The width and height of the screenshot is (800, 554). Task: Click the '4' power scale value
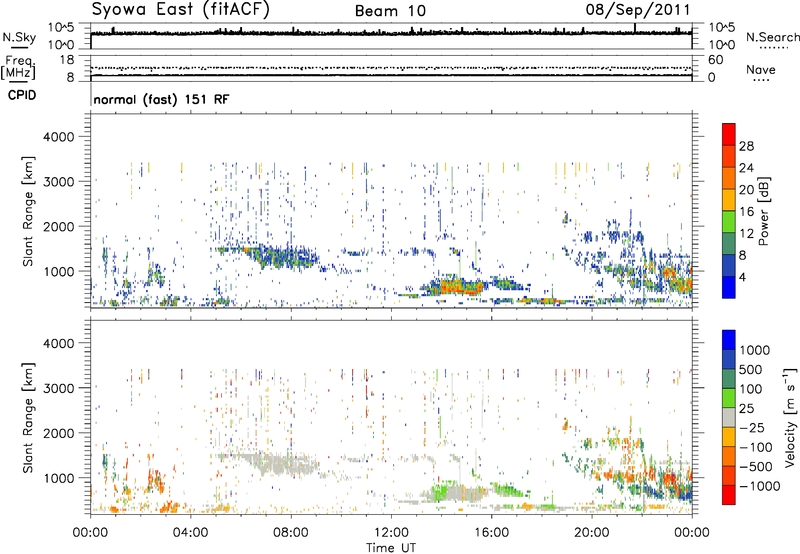click(x=742, y=278)
